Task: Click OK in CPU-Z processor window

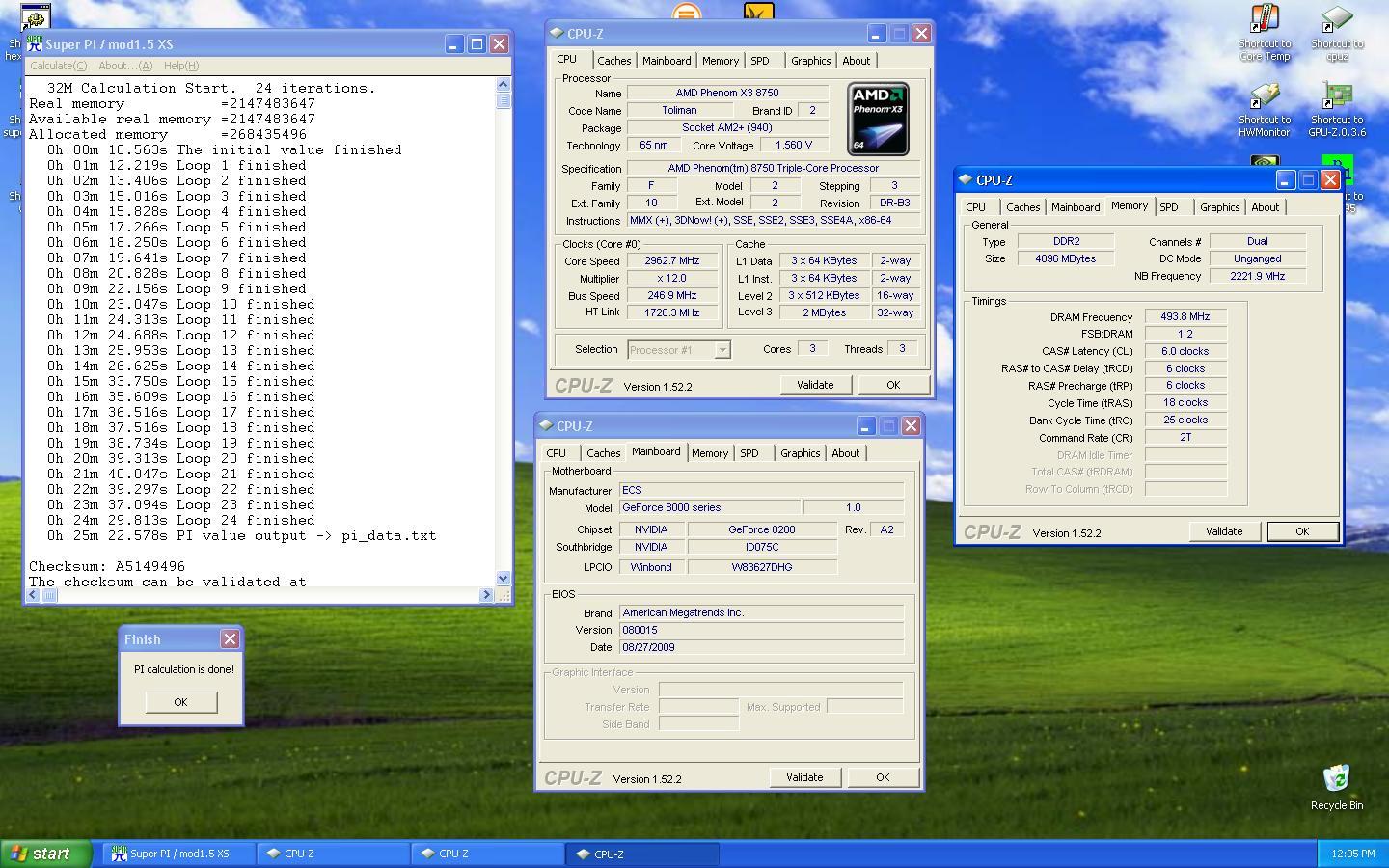Action: click(893, 385)
